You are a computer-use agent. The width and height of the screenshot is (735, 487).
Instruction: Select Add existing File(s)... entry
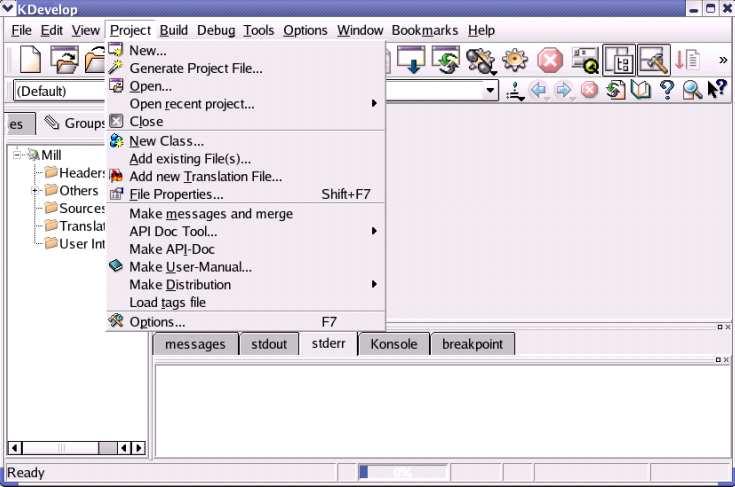[246, 159]
